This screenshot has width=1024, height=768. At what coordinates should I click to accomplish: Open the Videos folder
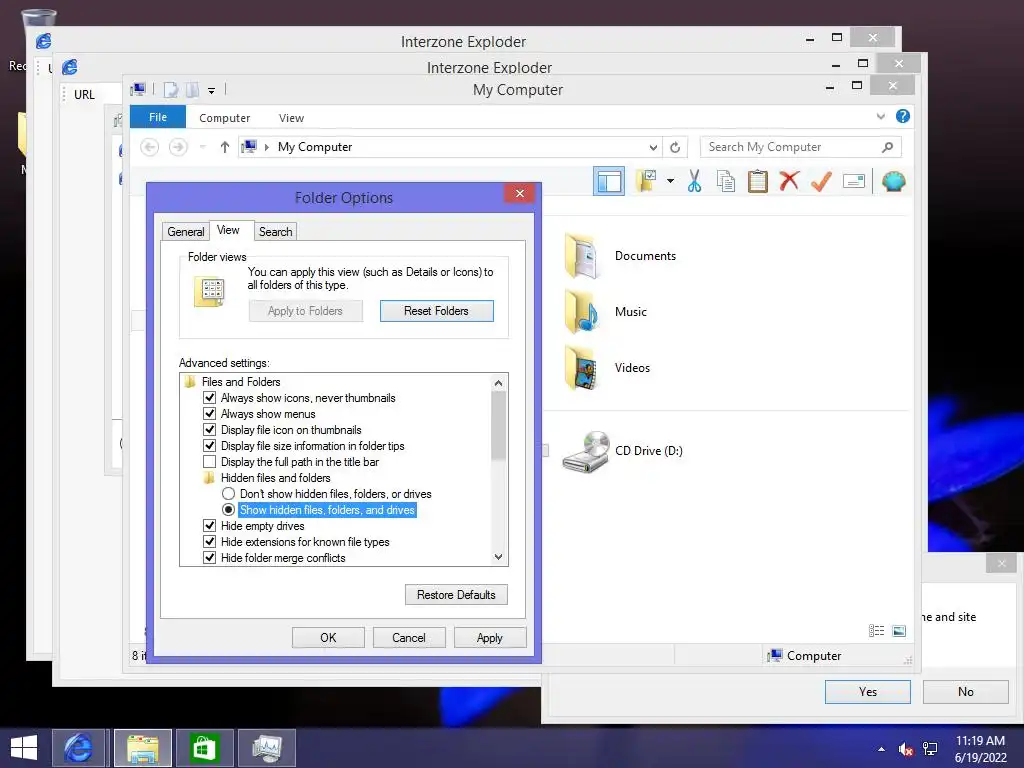coord(607,368)
